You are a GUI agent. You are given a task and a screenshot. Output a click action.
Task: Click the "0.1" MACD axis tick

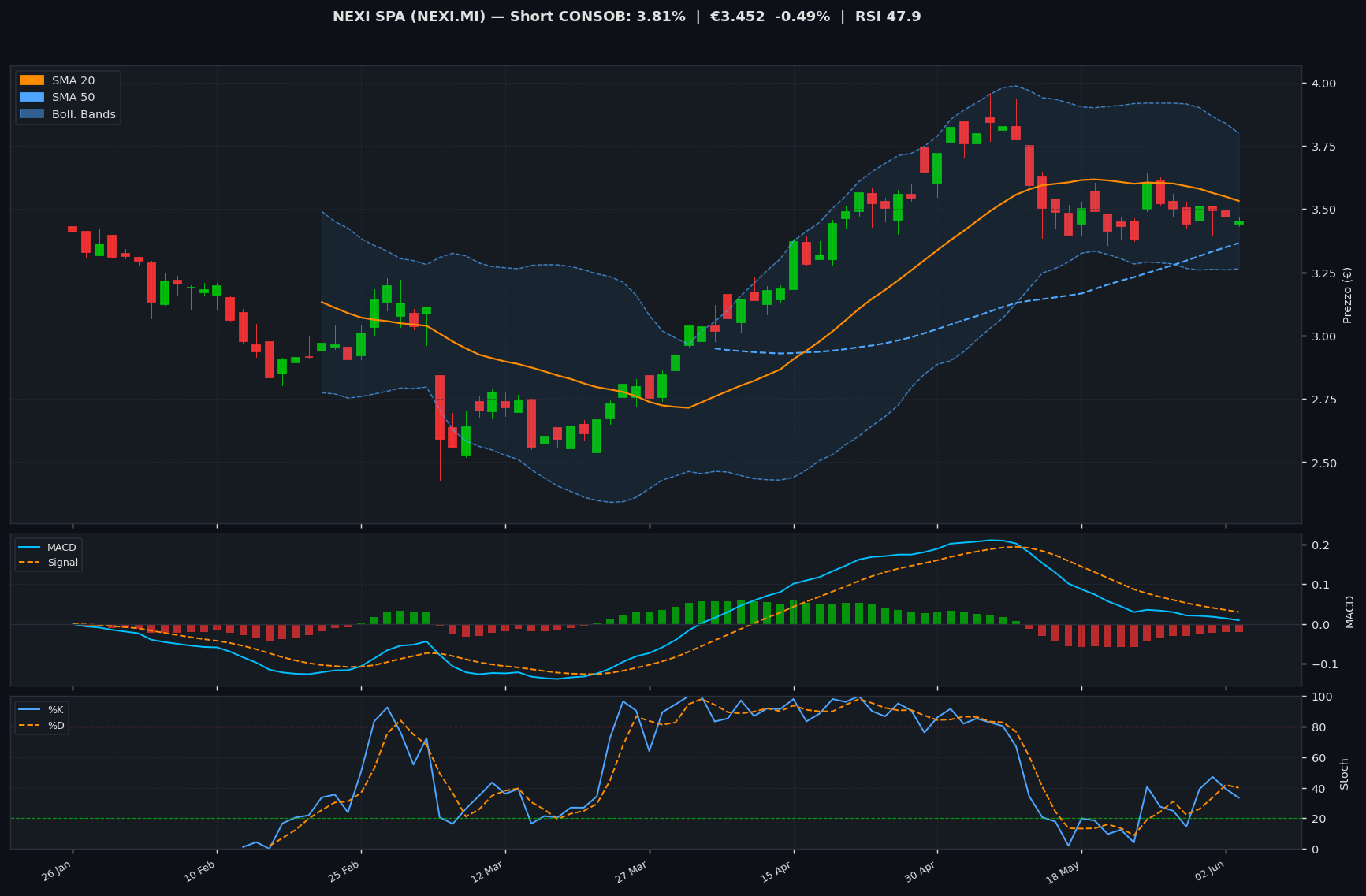pos(1319,585)
